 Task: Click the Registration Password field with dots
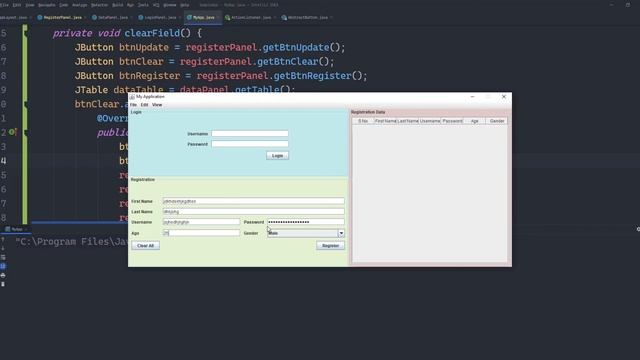(306, 222)
